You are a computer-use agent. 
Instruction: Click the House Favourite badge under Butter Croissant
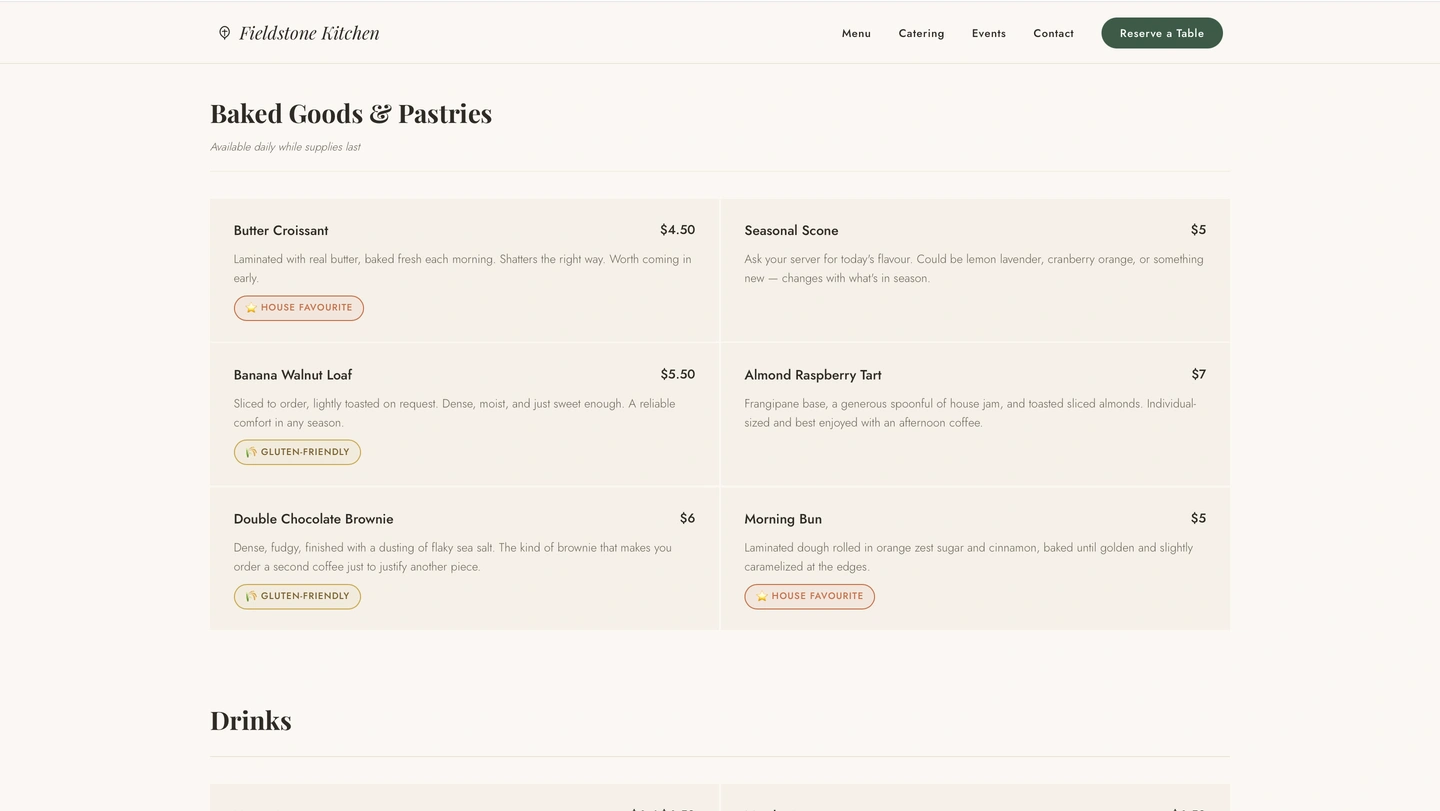coord(299,308)
